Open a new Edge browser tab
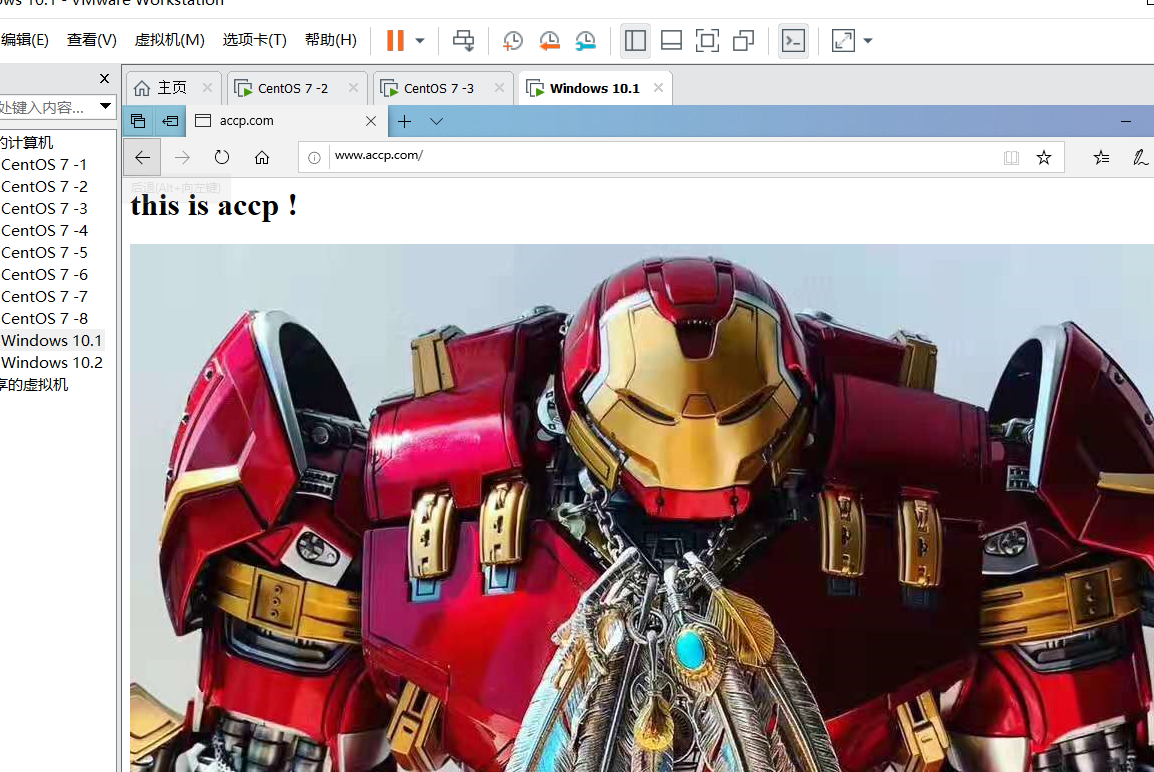This screenshot has width=1154, height=772. pyautogui.click(x=404, y=121)
